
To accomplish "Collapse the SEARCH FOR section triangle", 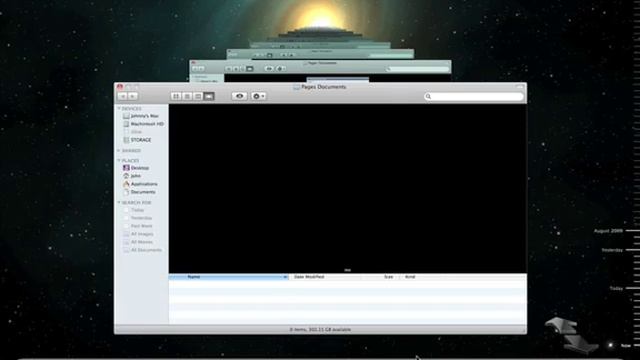I will [119, 202].
